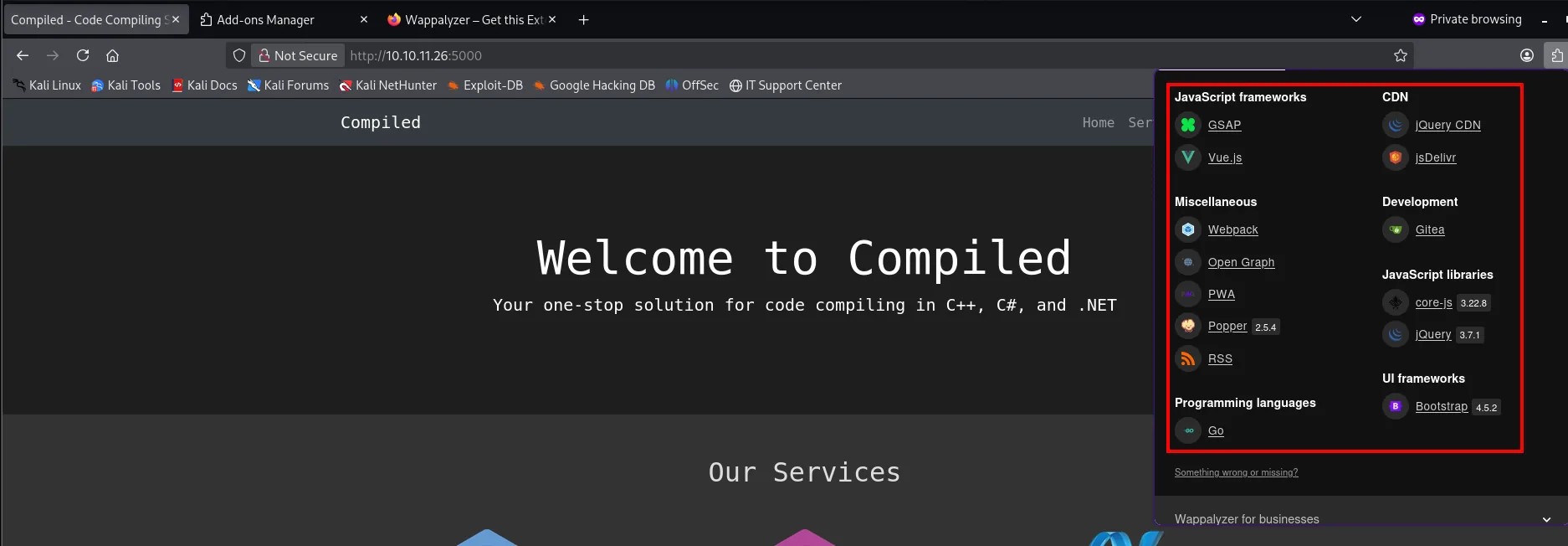Open the Vue.js link
The image size is (1568, 546).
click(x=1225, y=157)
